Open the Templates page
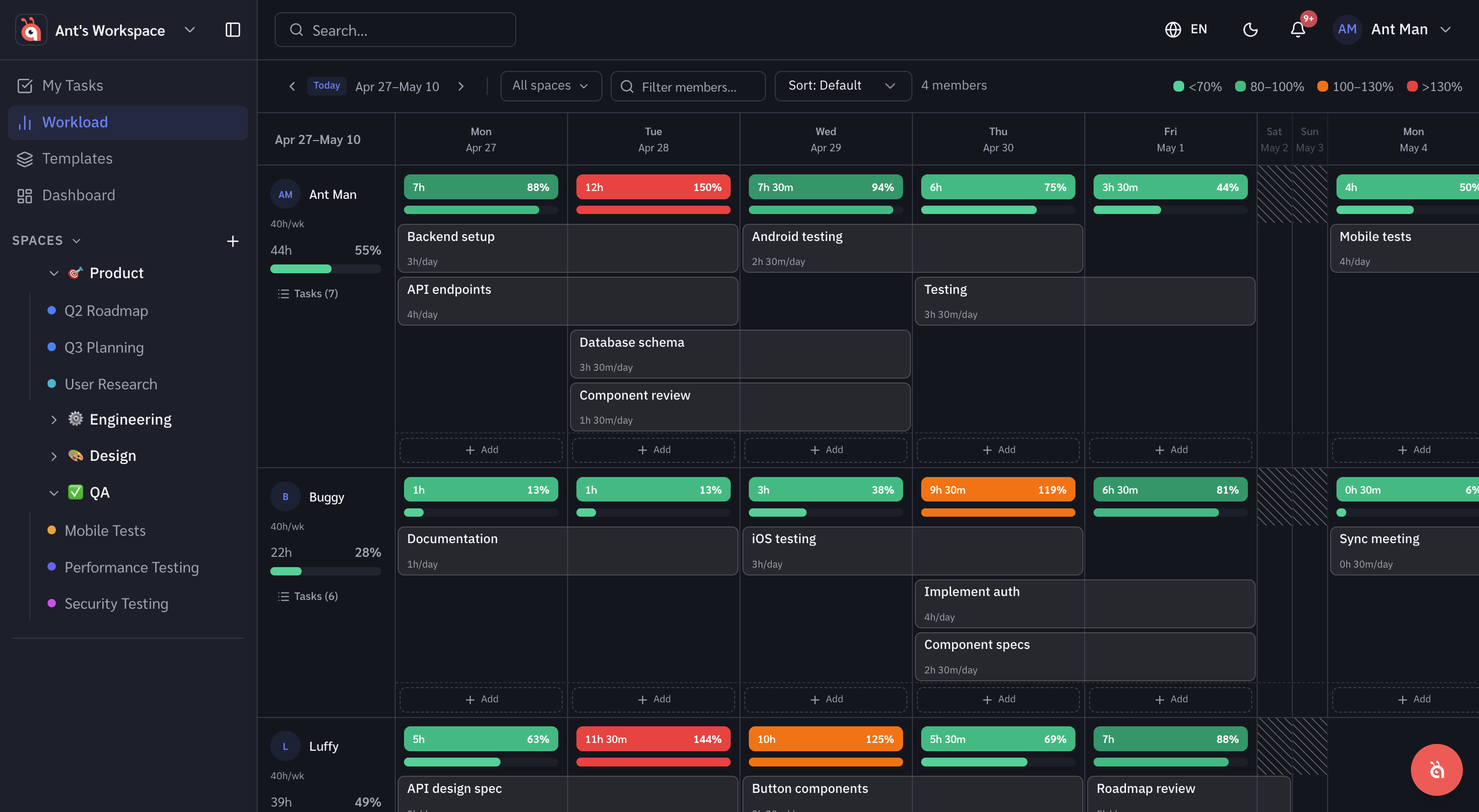This screenshot has height=812, width=1479. (x=128, y=159)
